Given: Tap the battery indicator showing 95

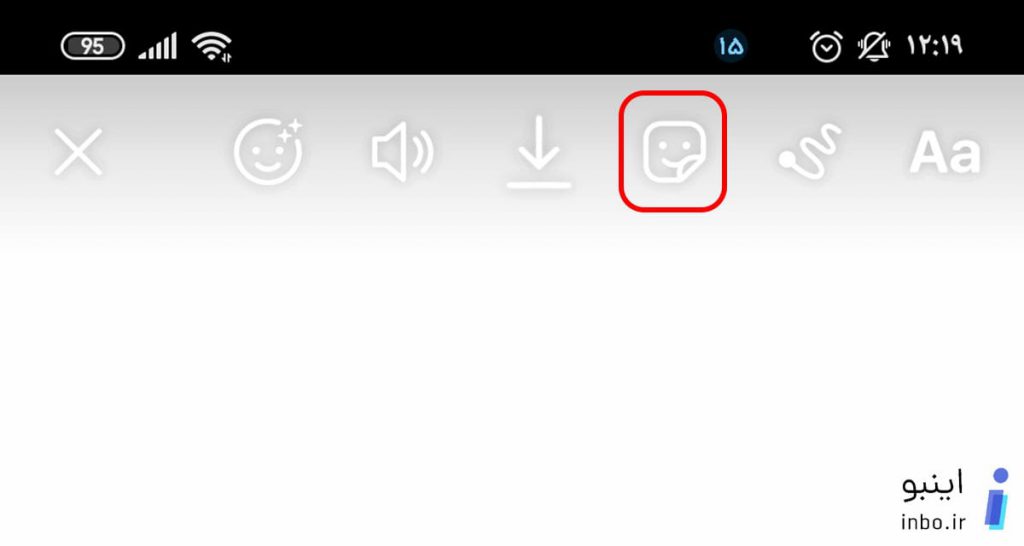Looking at the screenshot, I should click(93, 46).
